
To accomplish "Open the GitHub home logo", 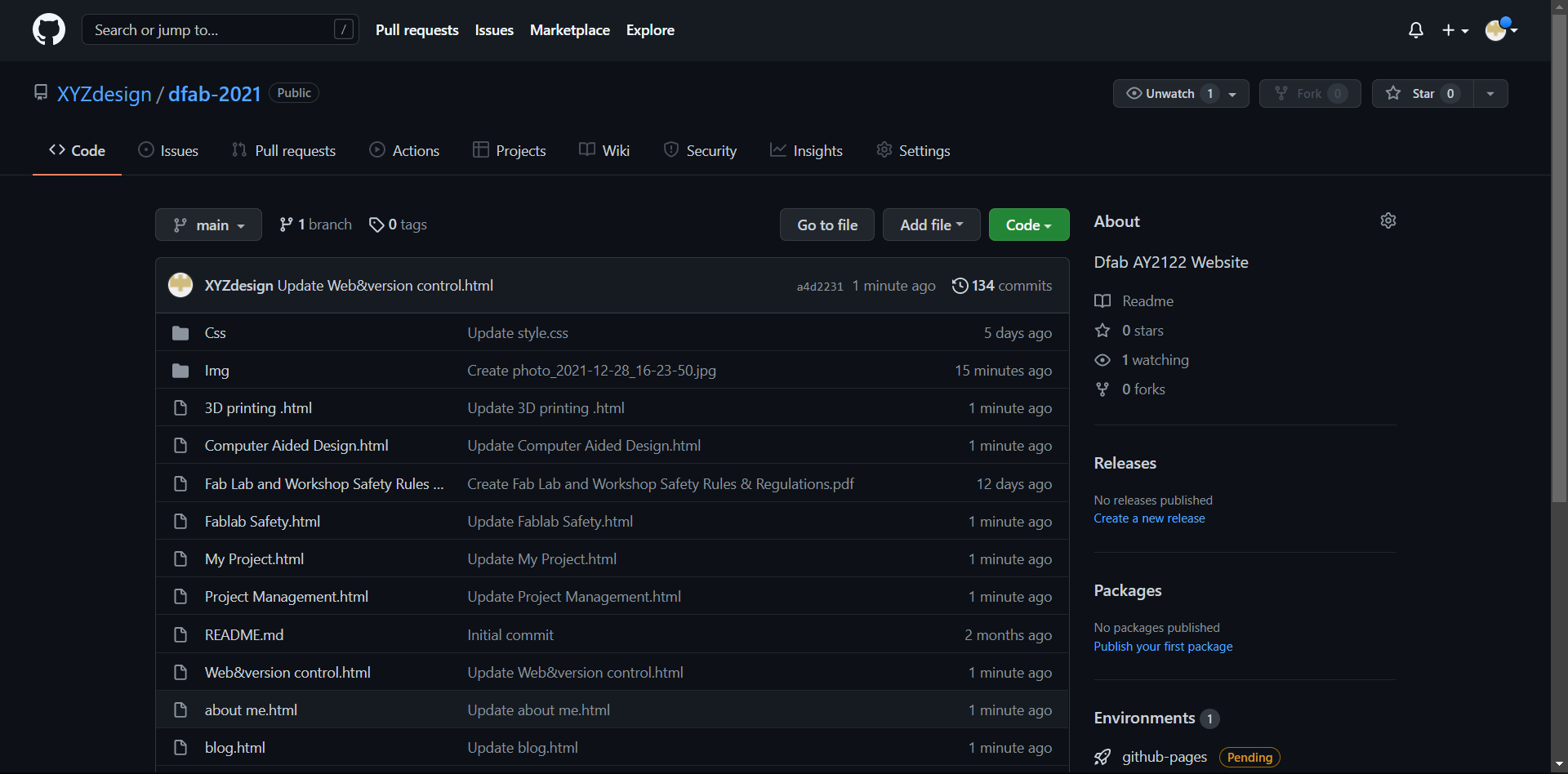I will [x=49, y=30].
